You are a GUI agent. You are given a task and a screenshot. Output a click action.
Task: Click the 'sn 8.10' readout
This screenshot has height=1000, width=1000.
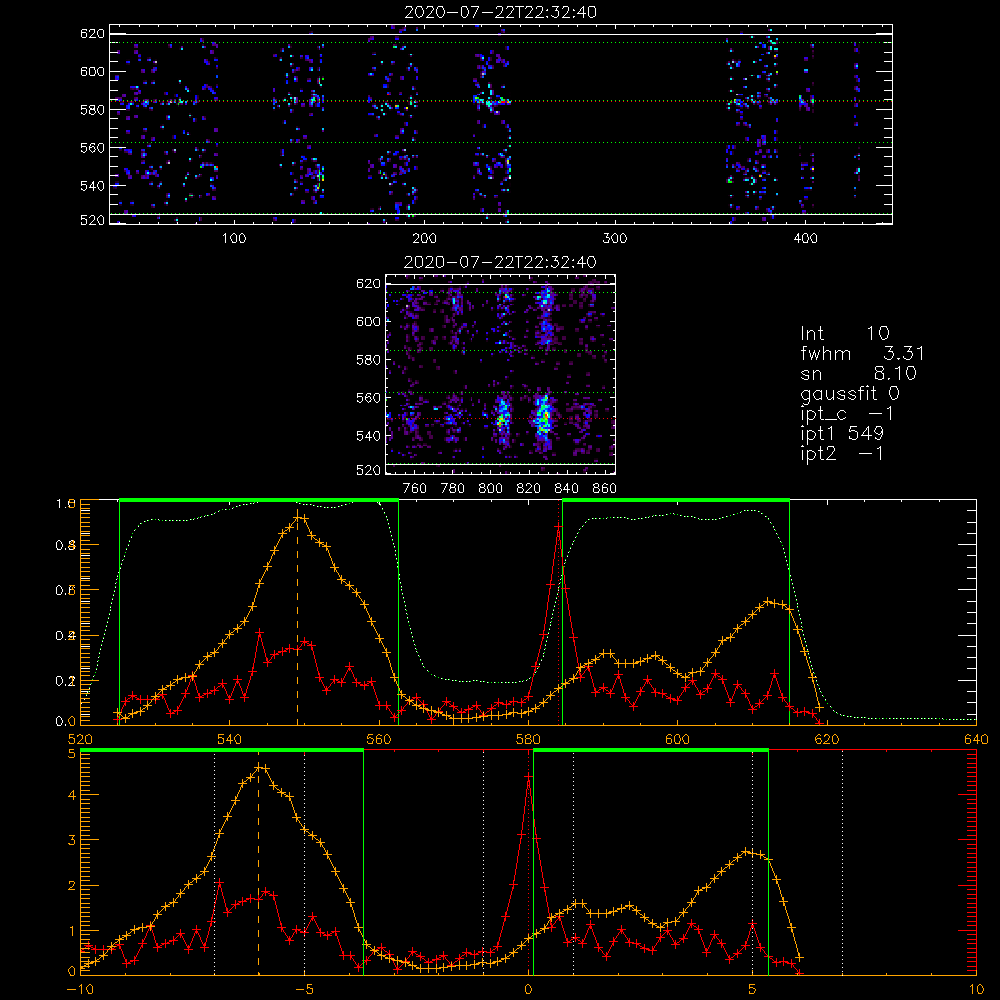[858, 373]
